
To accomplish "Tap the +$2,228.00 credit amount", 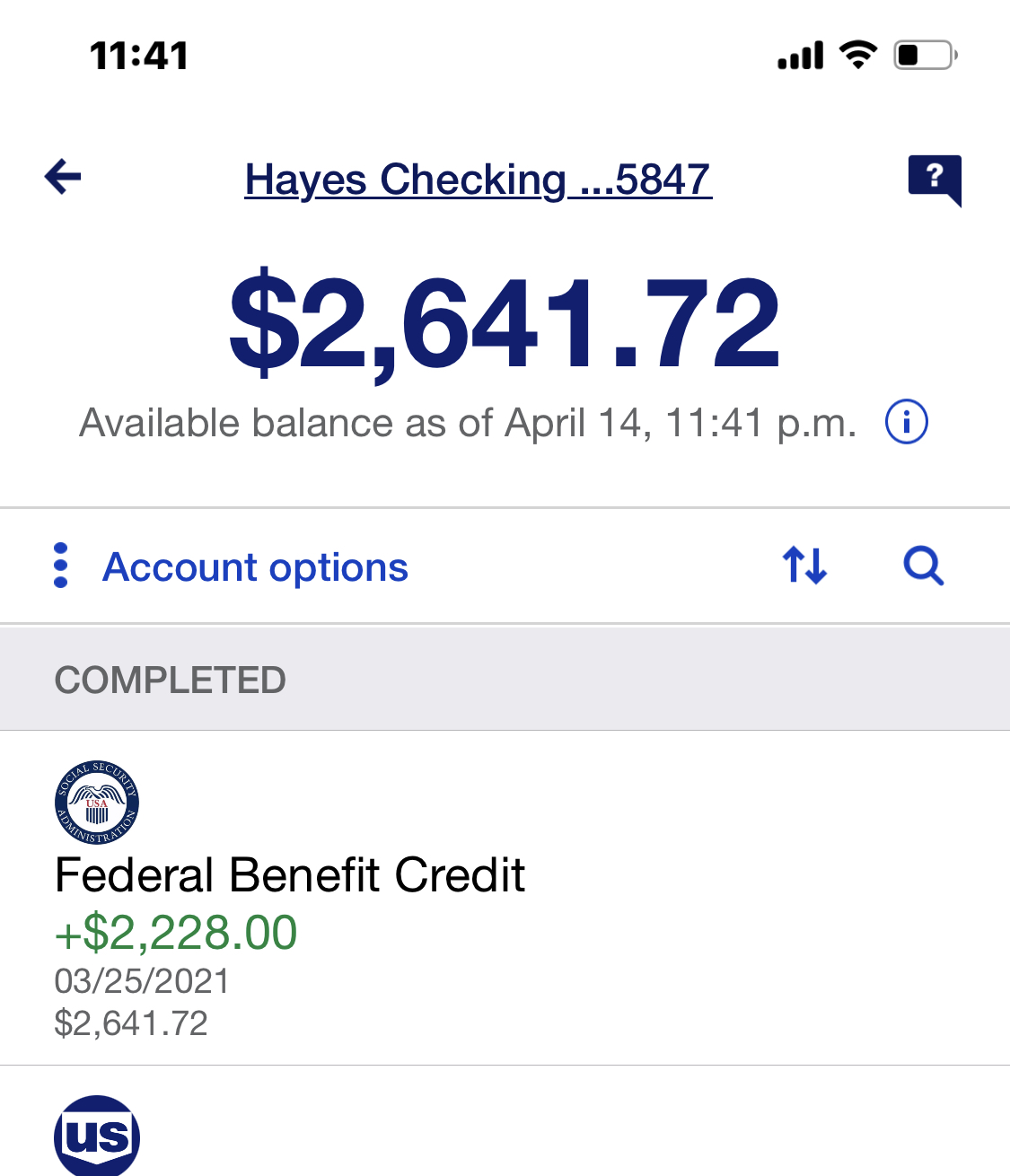I will pyautogui.click(x=176, y=933).
